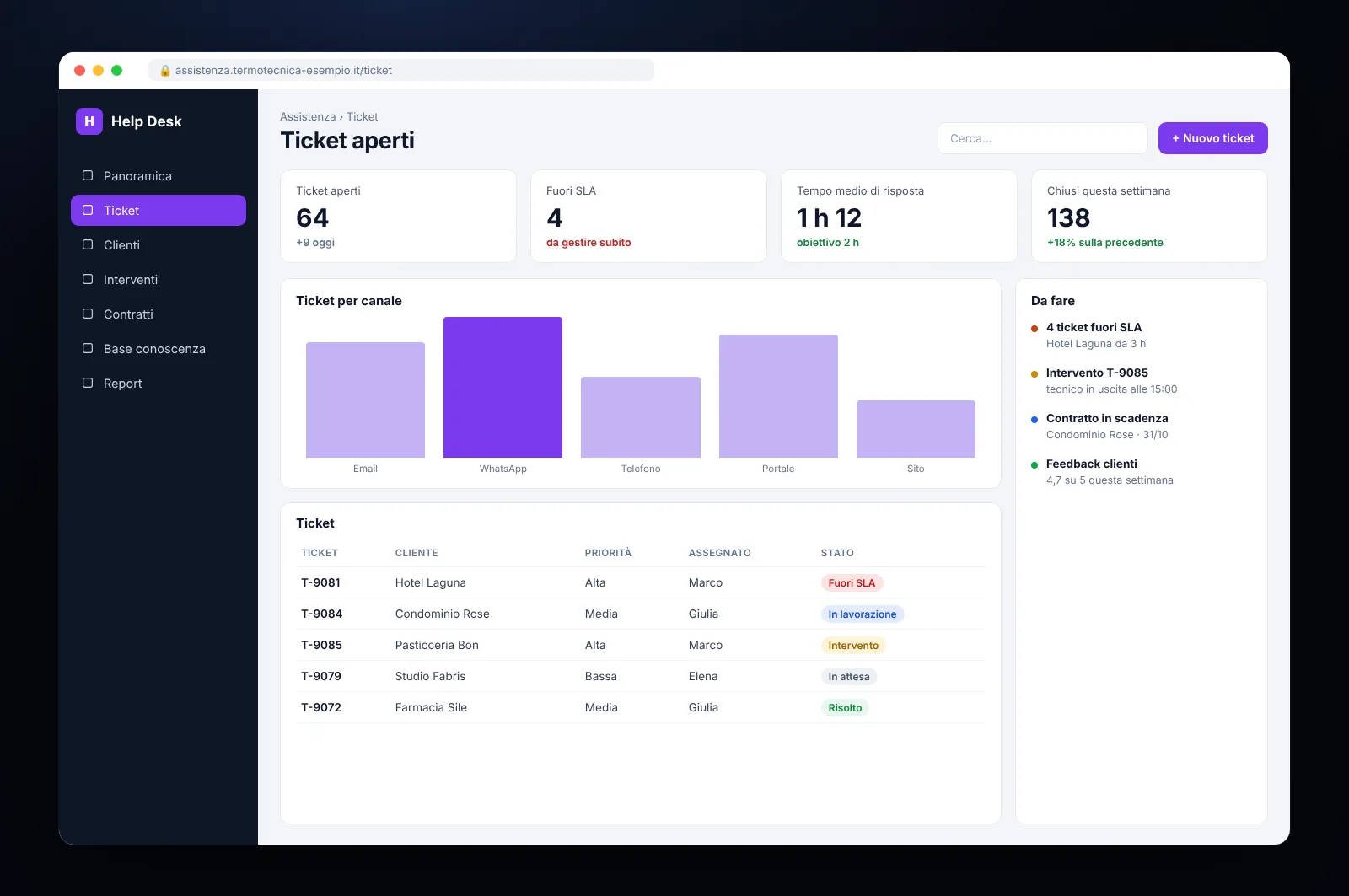The height and width of the screenshot is (896, 1349).
Task: Open ticket T-9084 row
Action: 641,614
